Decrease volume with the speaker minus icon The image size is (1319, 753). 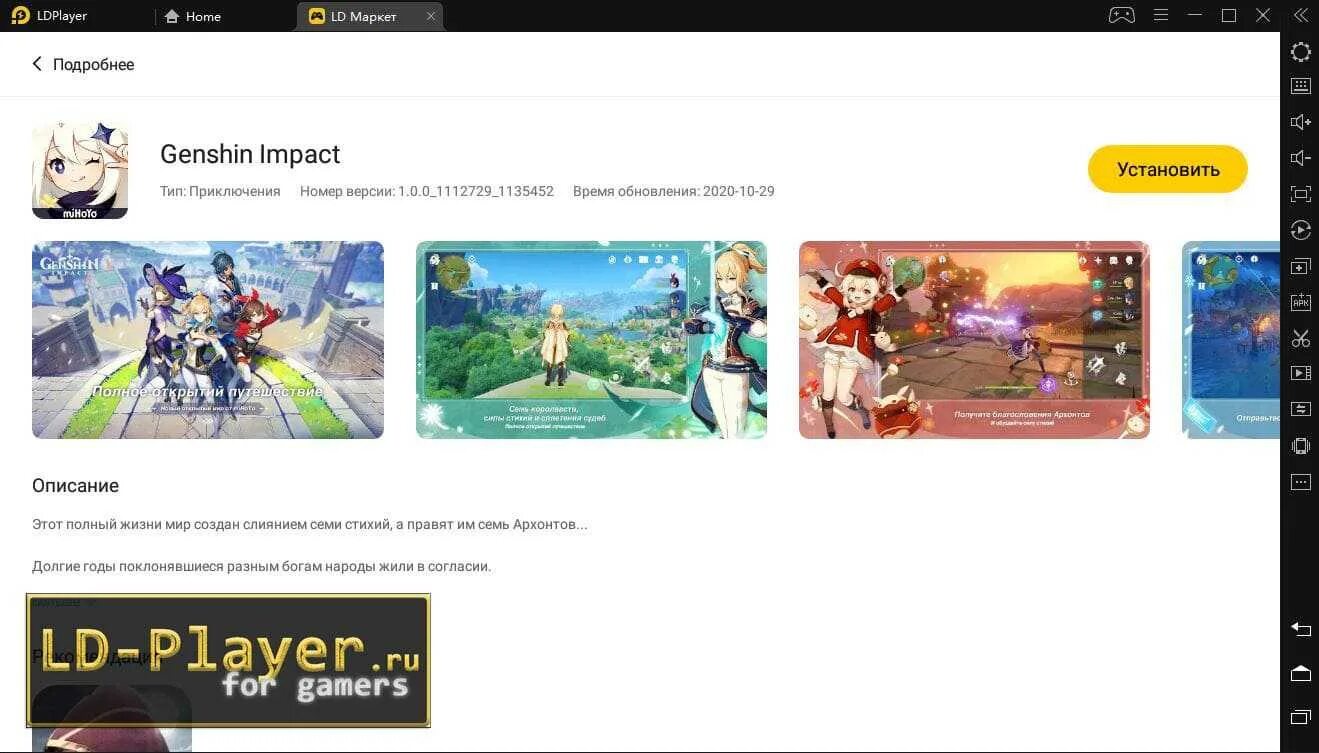click(1300, 158)
